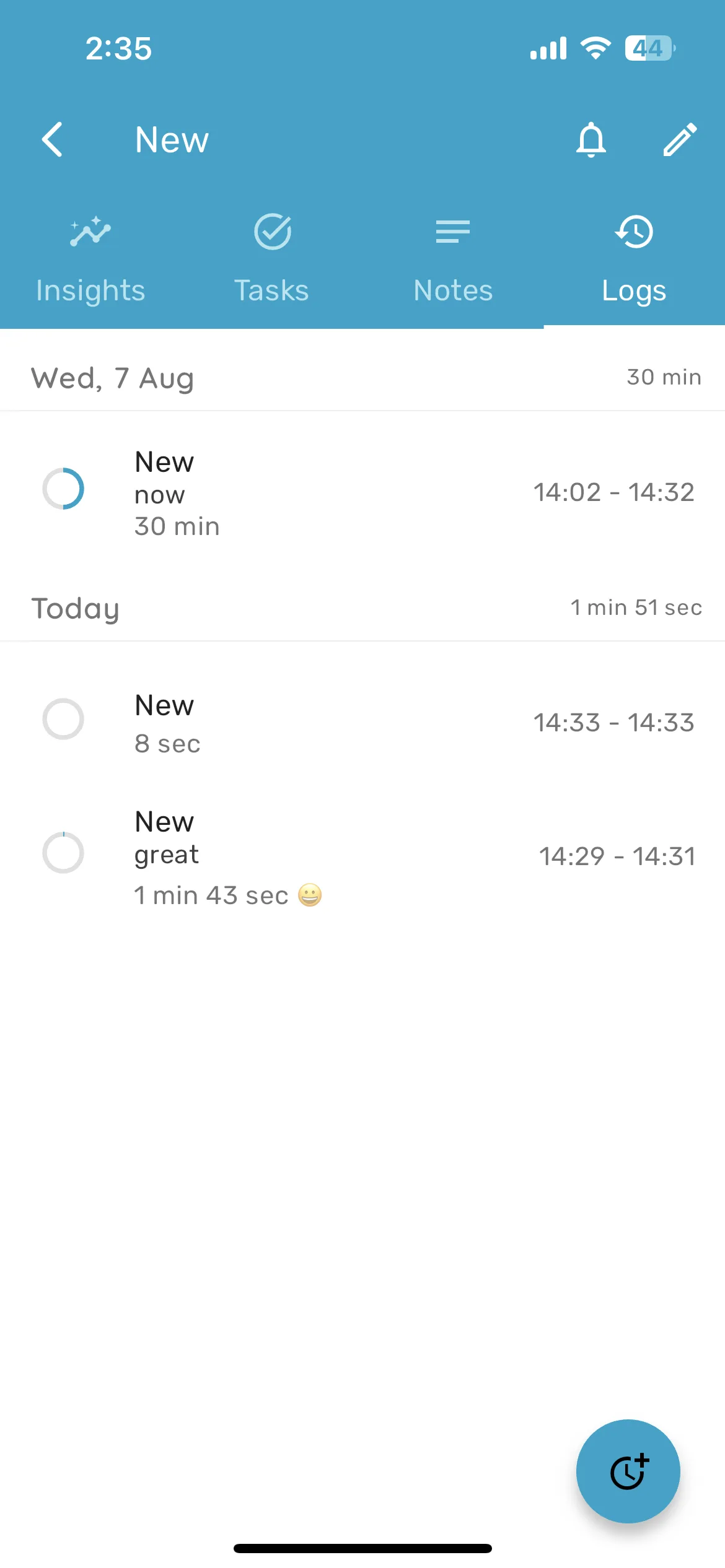Open the notification bell reminders
725x1568 pixels.
tap(591, 139)
